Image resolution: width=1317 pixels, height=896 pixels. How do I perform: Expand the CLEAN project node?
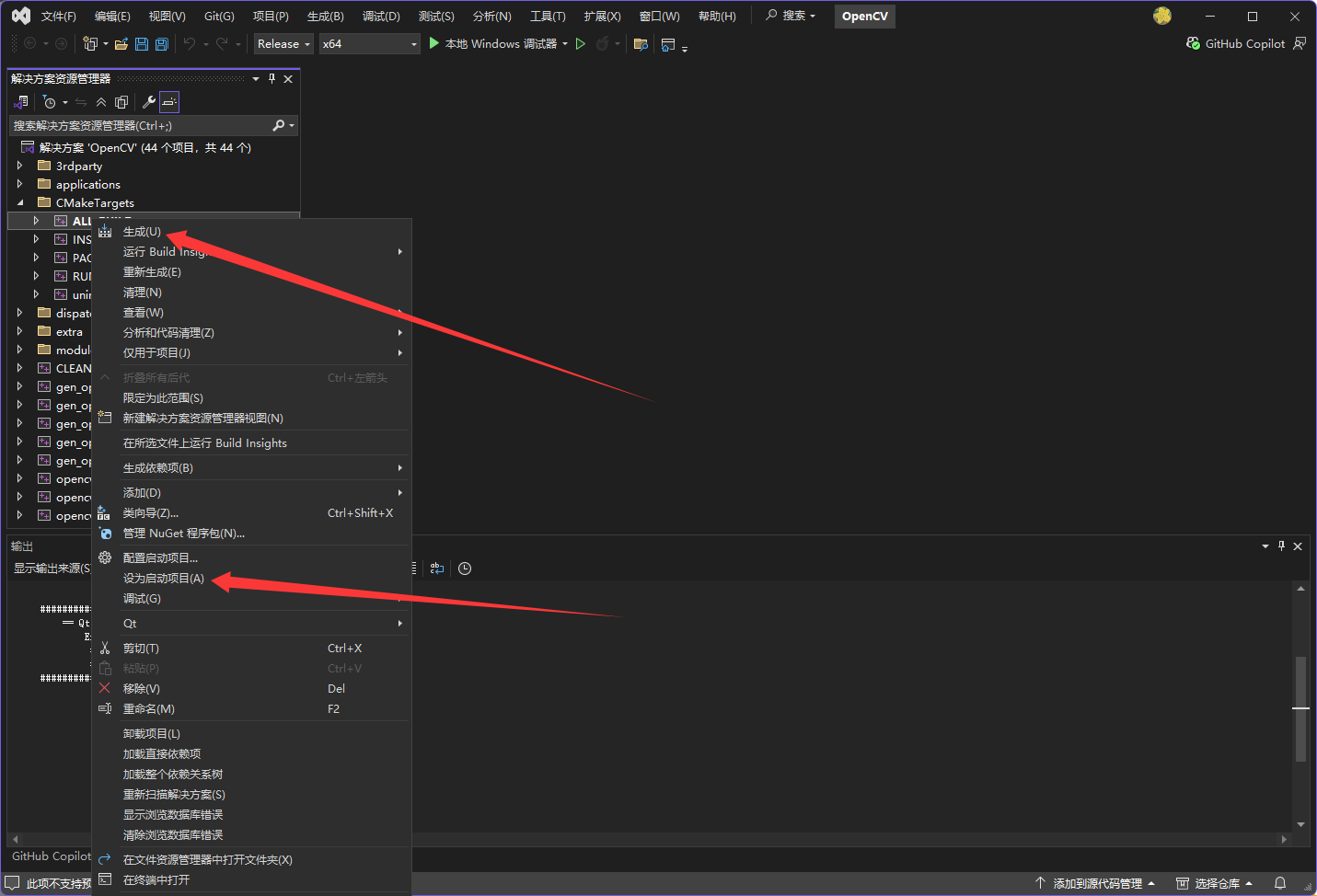(19, 369)
